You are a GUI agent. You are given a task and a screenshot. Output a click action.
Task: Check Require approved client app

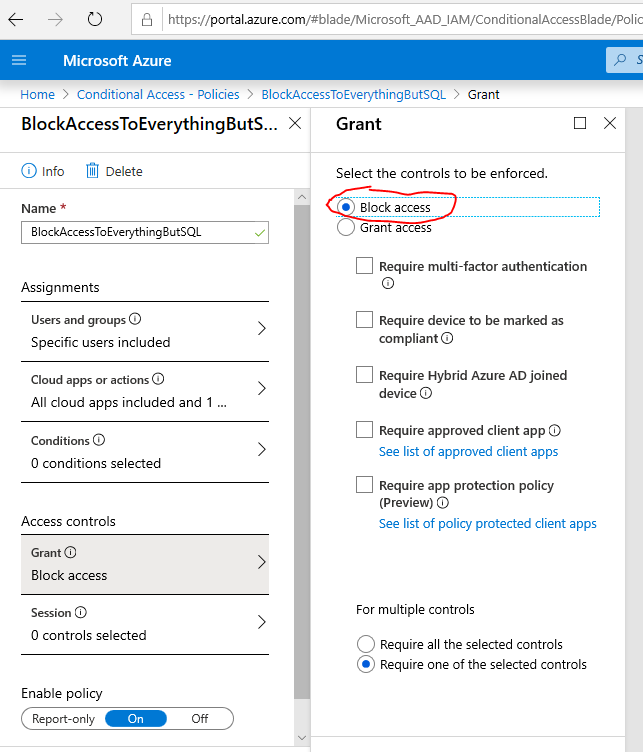(x=365, y=430)
